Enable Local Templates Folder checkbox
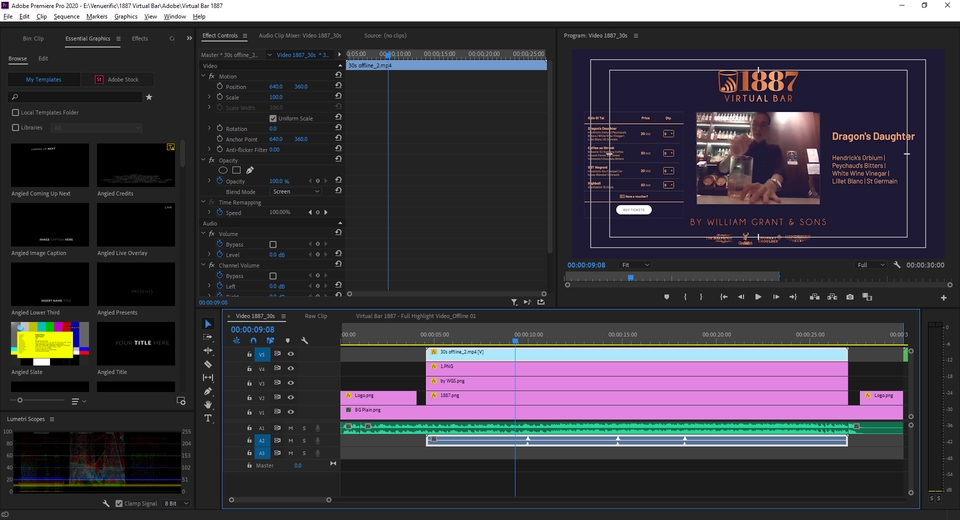960x520 pixels. (15, 112)
